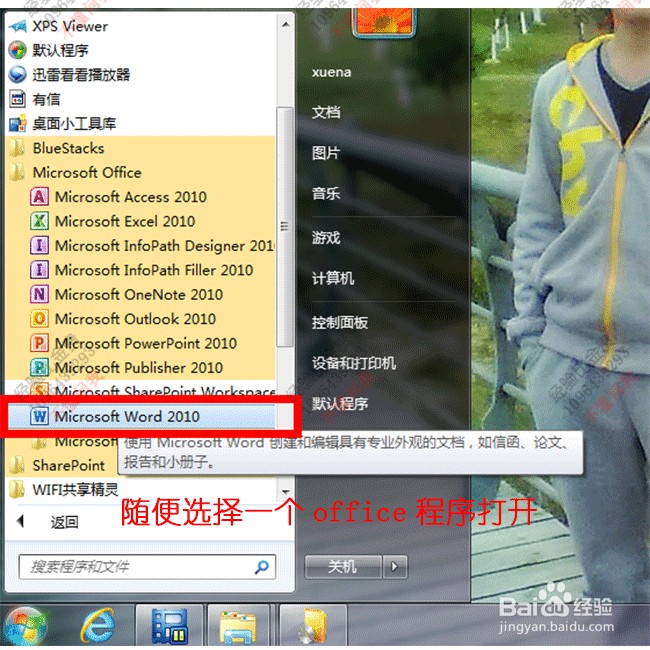Click the blue monitor taskbar icon

(169, 626)
